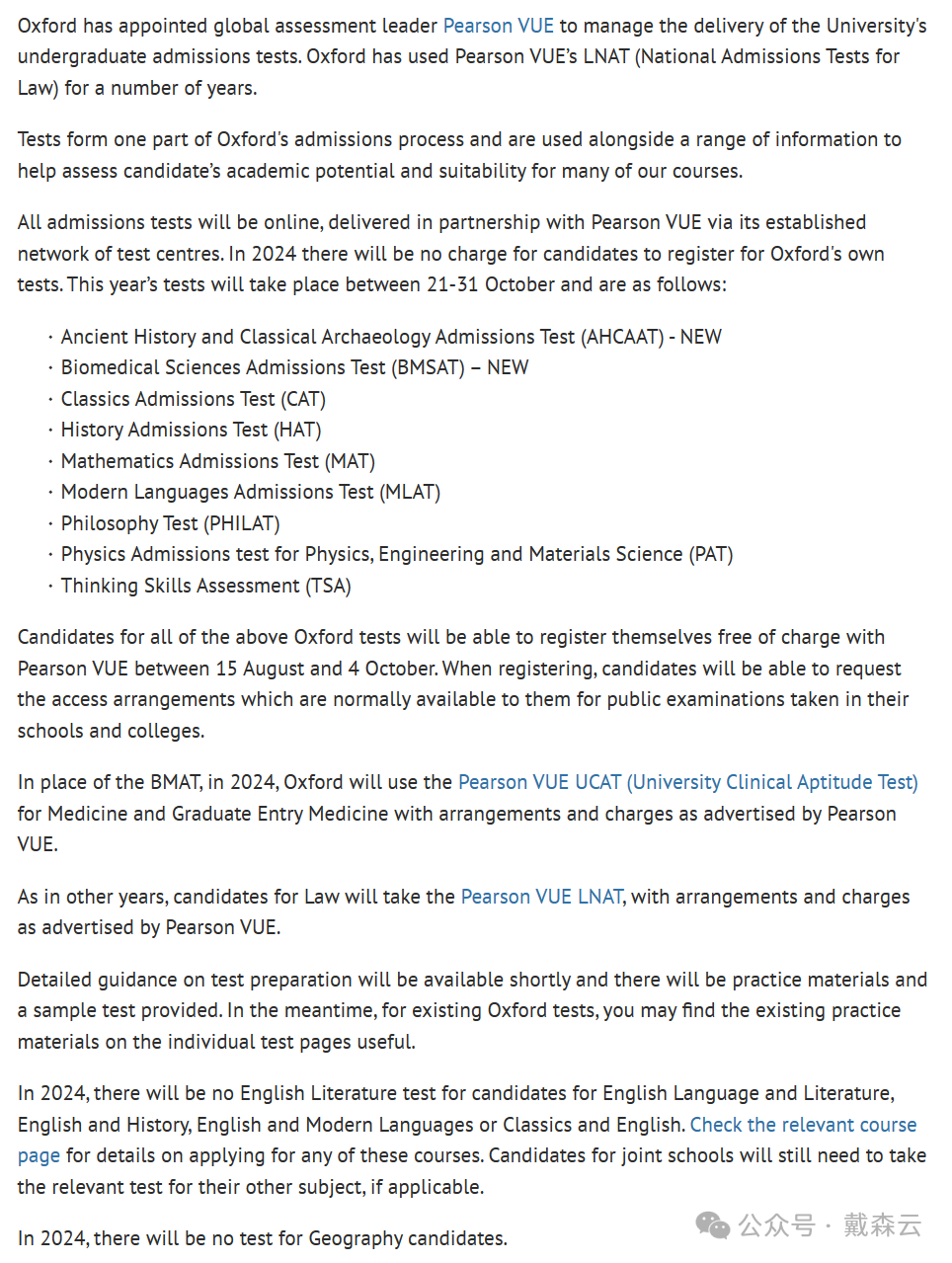Follow the Pearson VUE LNAT link

click(x=541, y=897)
